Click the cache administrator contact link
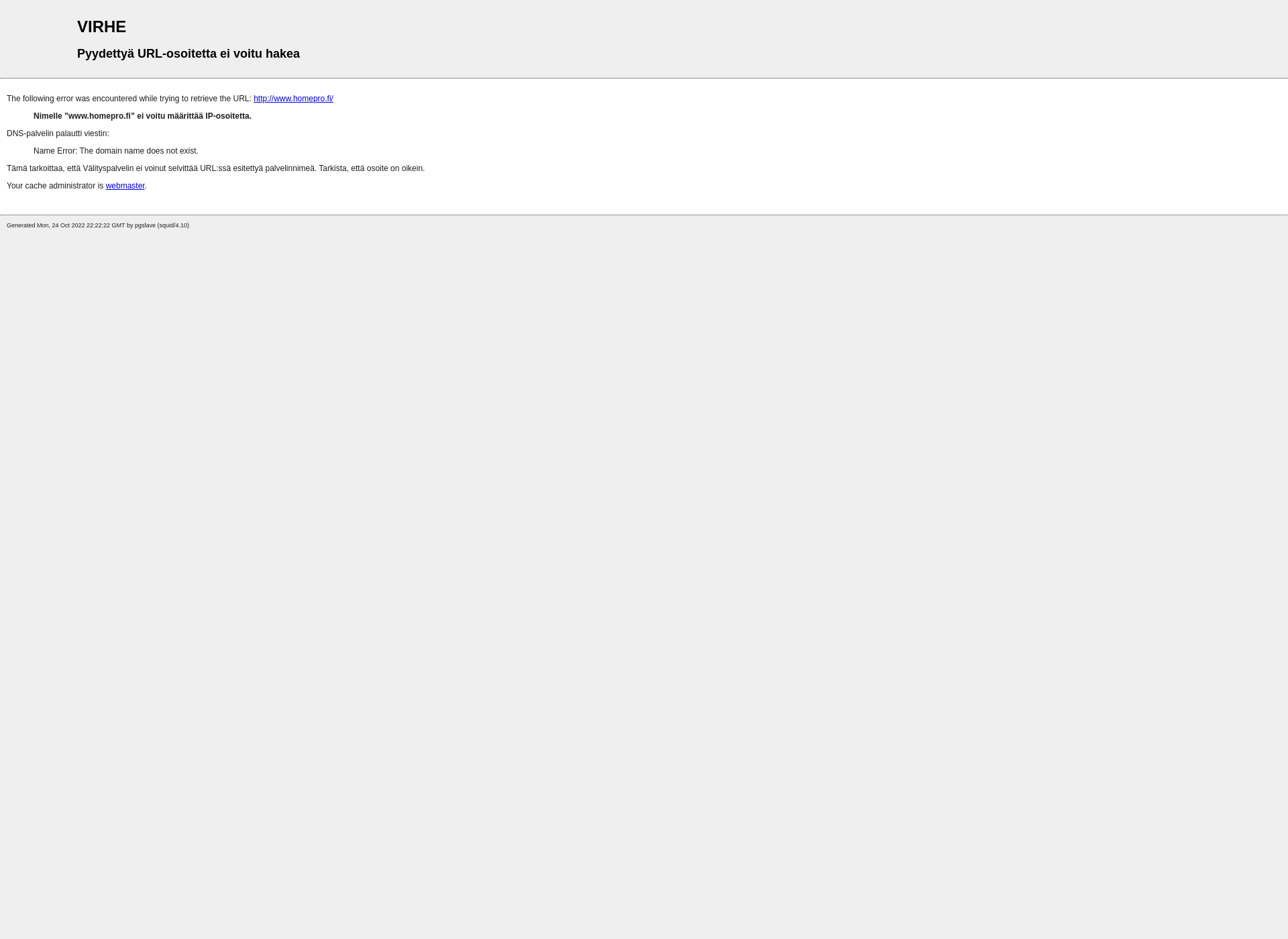Screen dimensions: 1288x939 click(125, 185)
